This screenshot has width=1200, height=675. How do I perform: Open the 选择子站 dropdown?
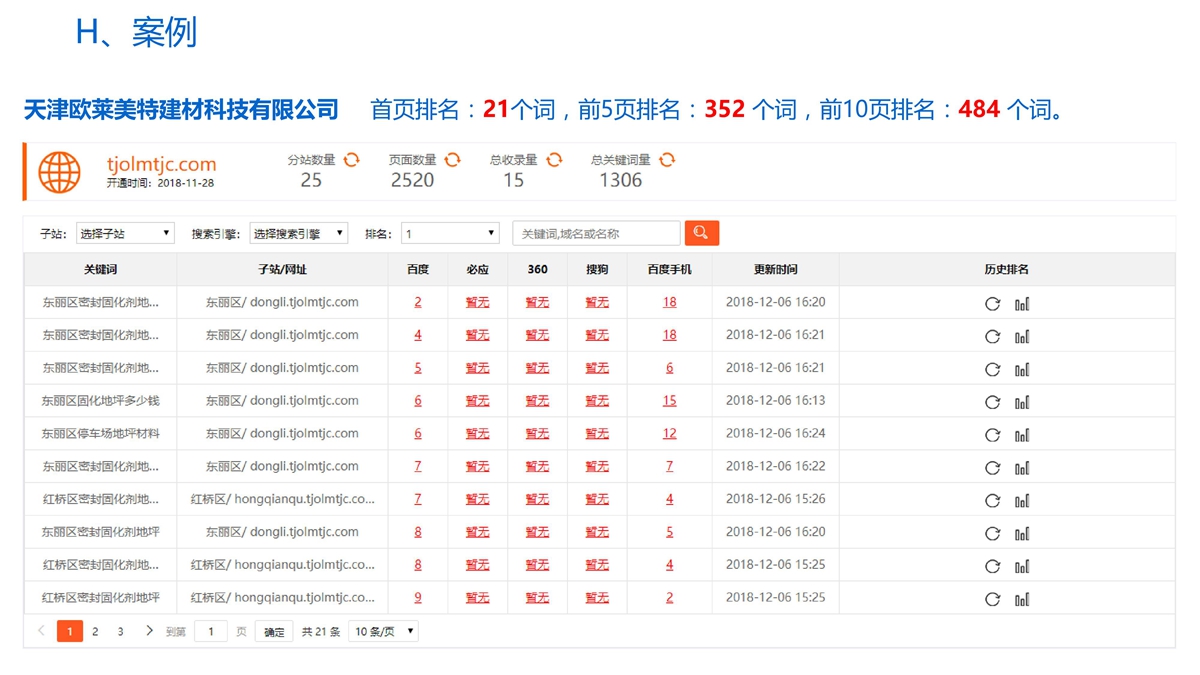coord(125,234)
